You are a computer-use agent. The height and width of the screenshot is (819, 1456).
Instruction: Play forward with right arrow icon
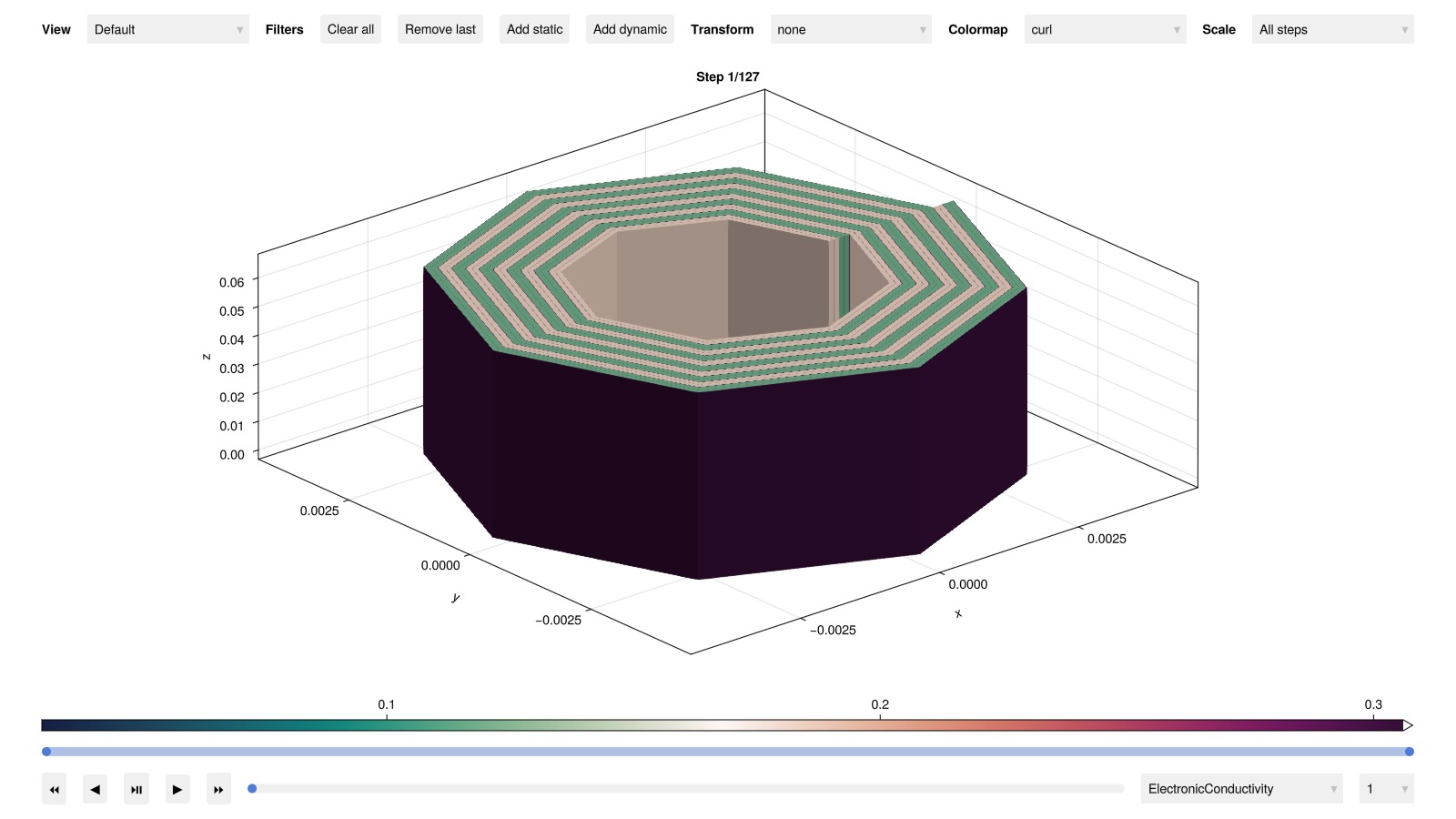[177, 789]
